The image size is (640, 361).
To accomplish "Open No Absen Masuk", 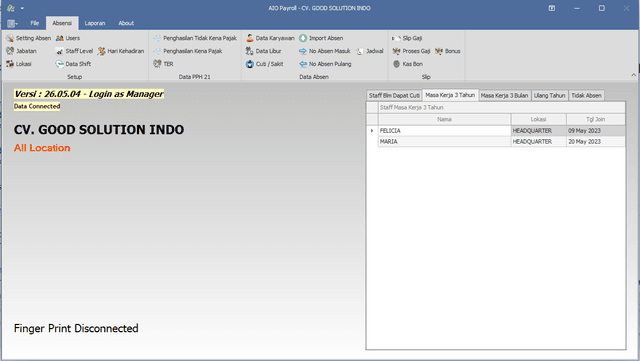I will click(x=325, y=51).
